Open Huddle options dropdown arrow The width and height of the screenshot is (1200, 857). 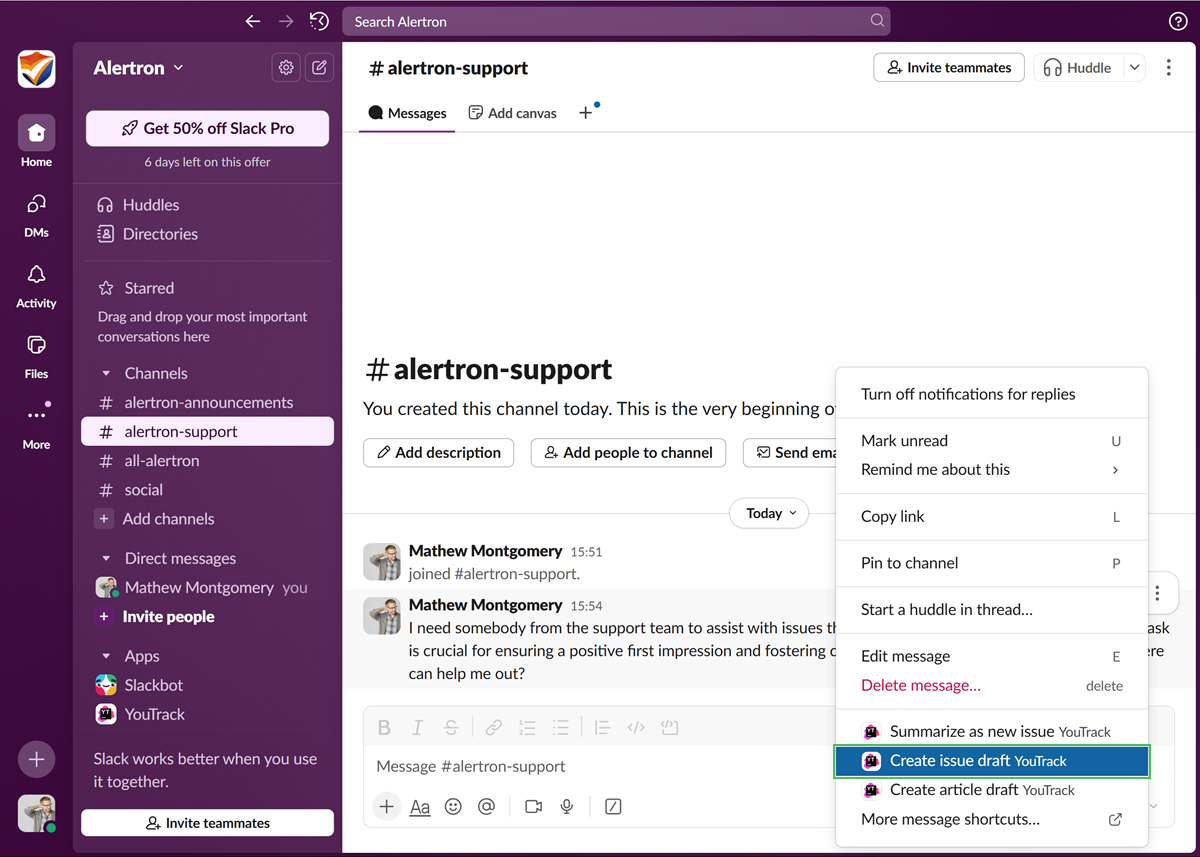point(1134,68)
